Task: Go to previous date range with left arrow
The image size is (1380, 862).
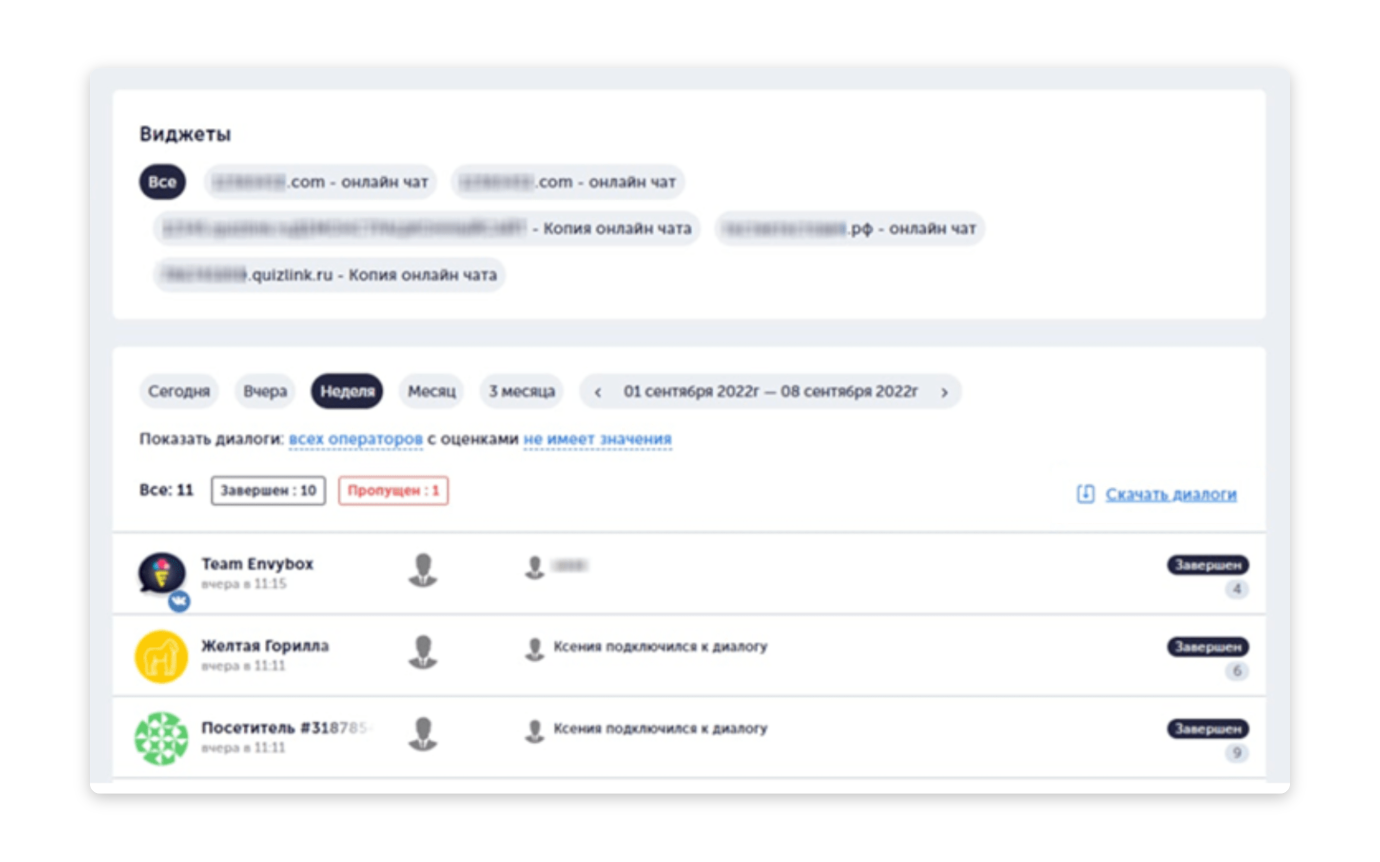Action: point(598,392)
